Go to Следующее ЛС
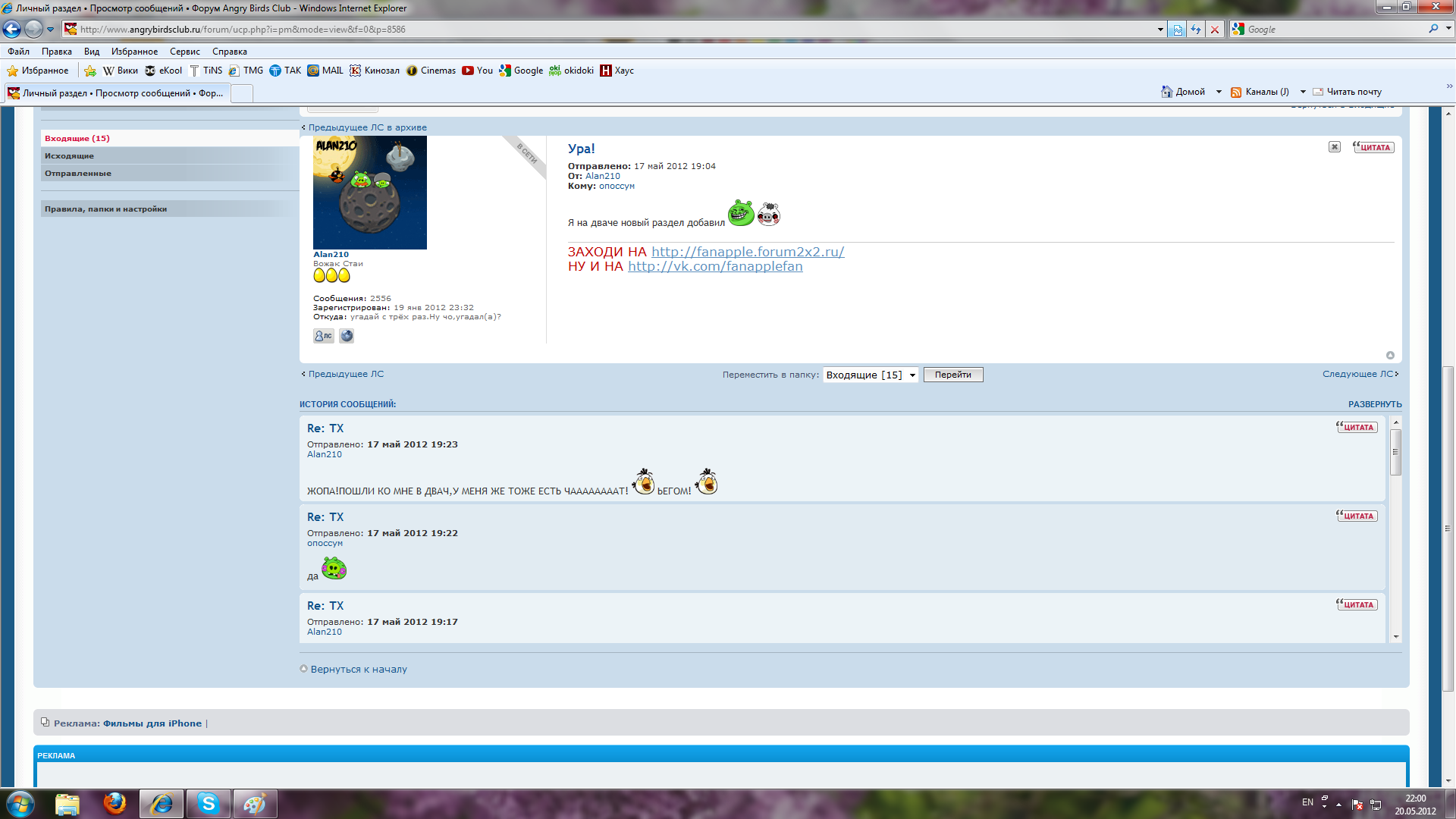The image size is (1456, 819). click(1360, 374)
